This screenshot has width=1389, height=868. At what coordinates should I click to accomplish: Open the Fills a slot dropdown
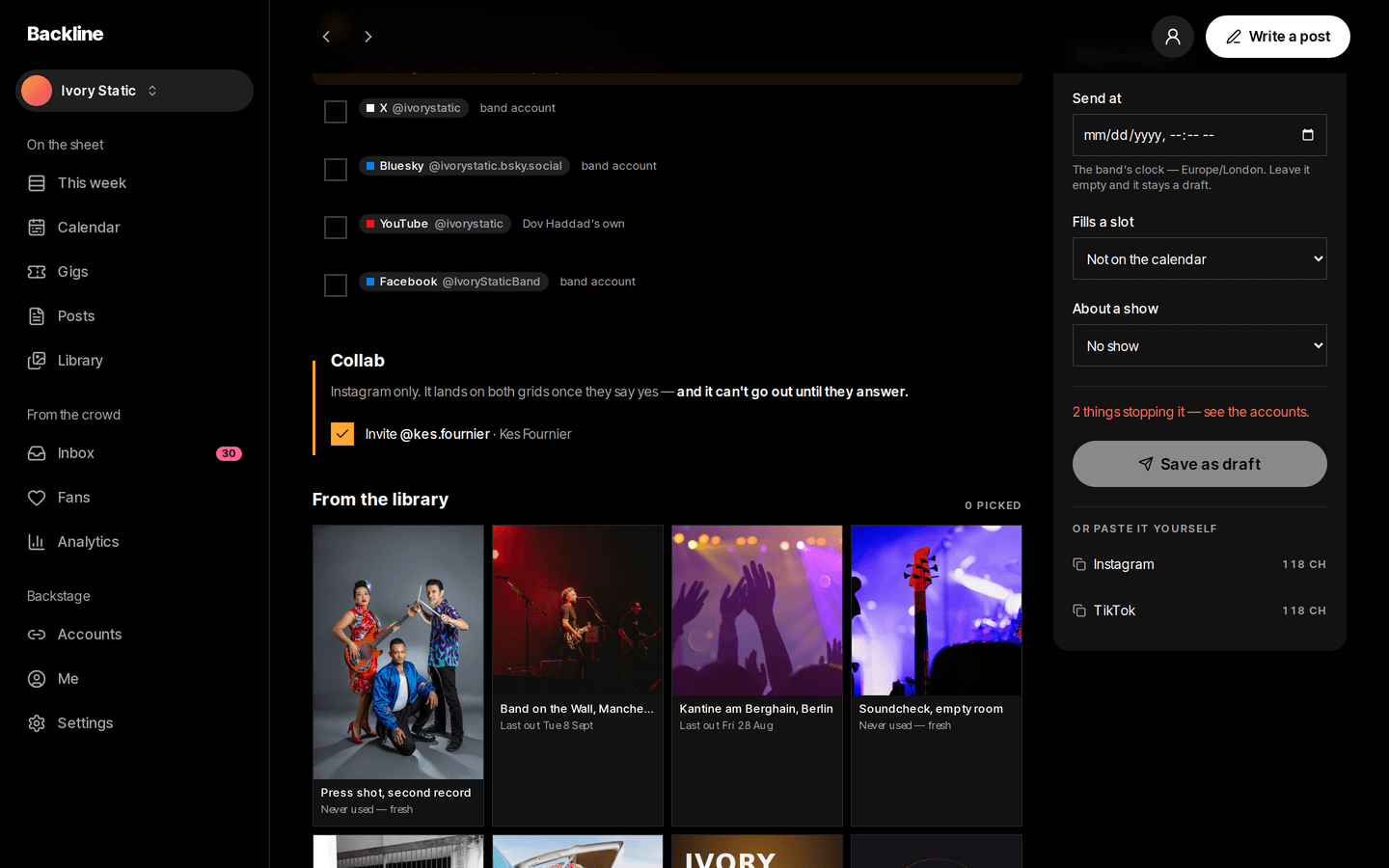click(x=1200, y=258)
